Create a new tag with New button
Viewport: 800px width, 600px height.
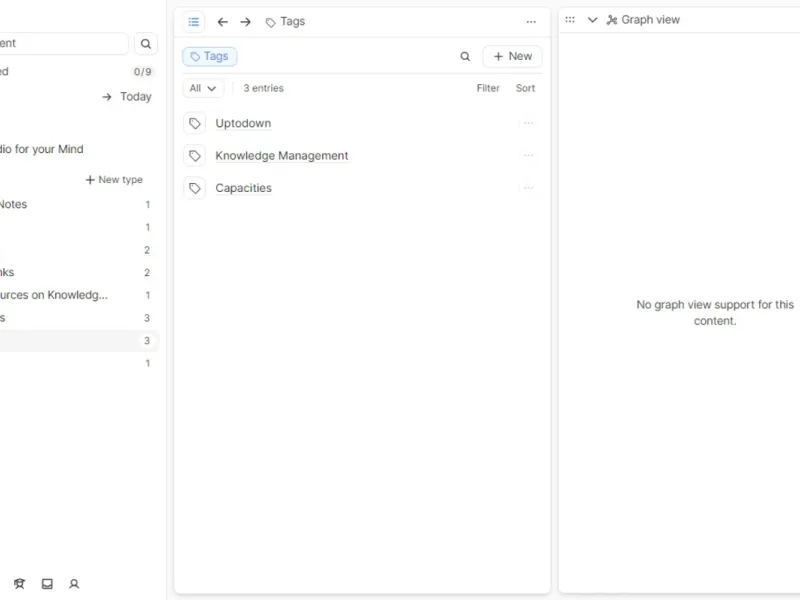512,56
